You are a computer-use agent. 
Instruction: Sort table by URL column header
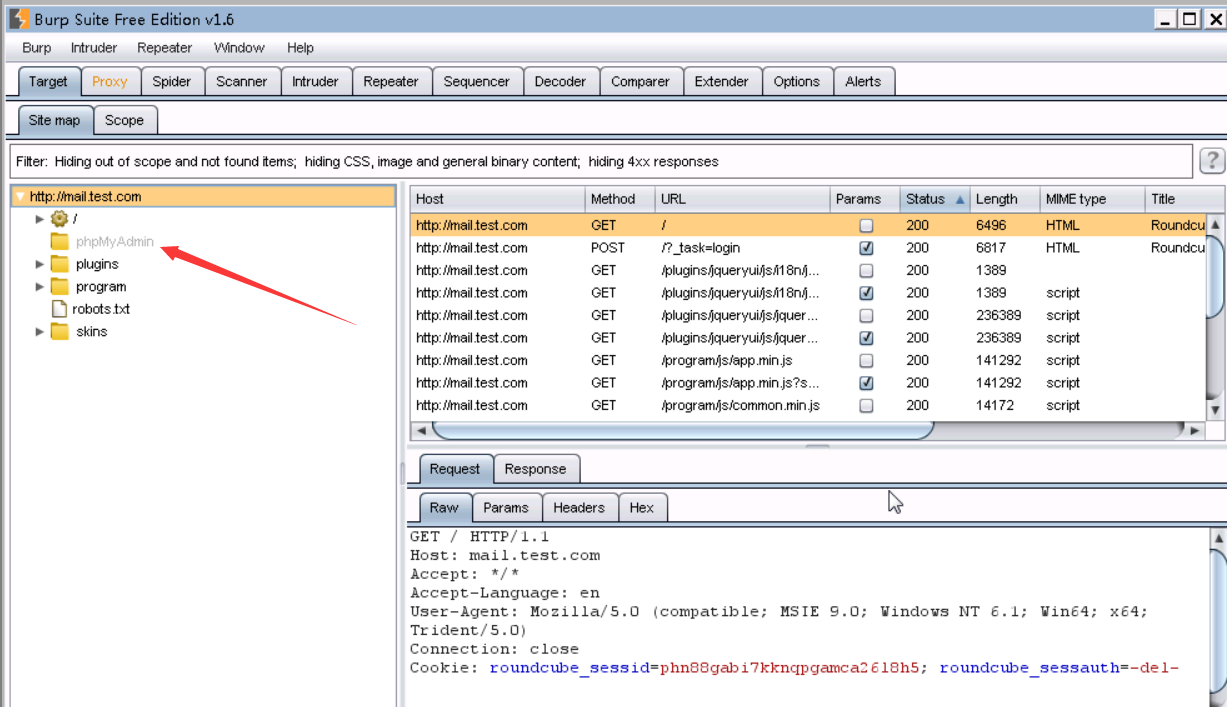[742, 199]
